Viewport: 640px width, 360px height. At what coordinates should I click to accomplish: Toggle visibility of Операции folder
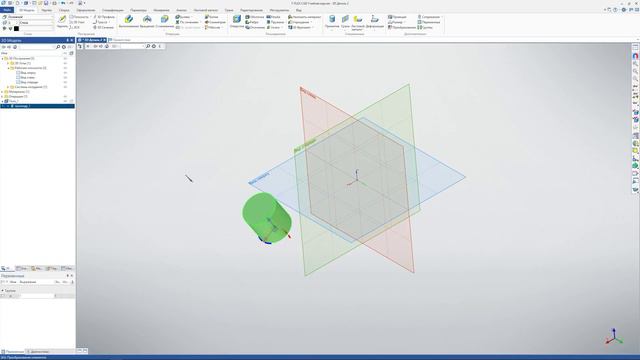pos(65,96)
